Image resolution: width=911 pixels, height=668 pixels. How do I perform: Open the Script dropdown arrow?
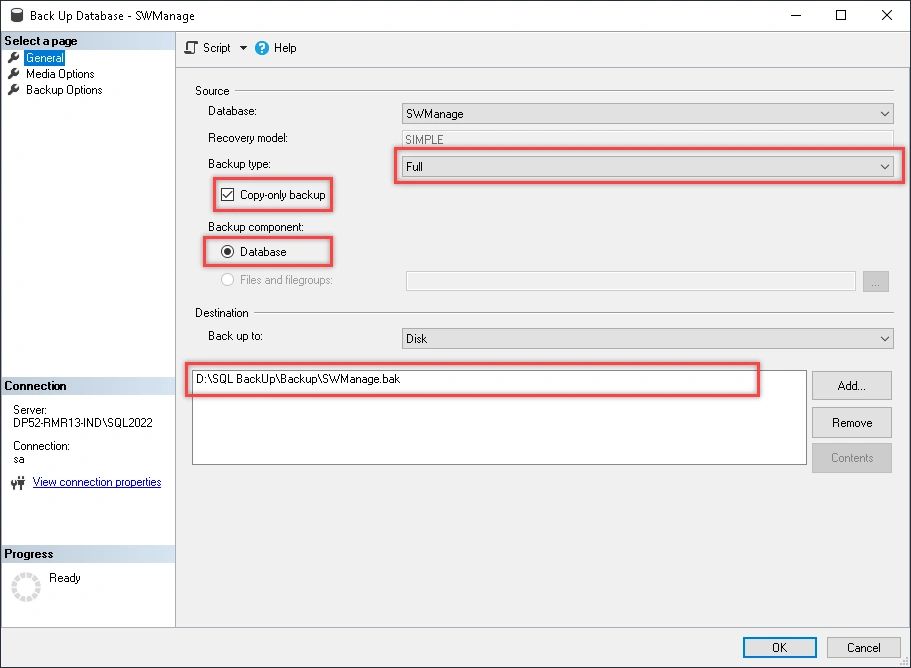pyautogui.click(x=243, y=48)
